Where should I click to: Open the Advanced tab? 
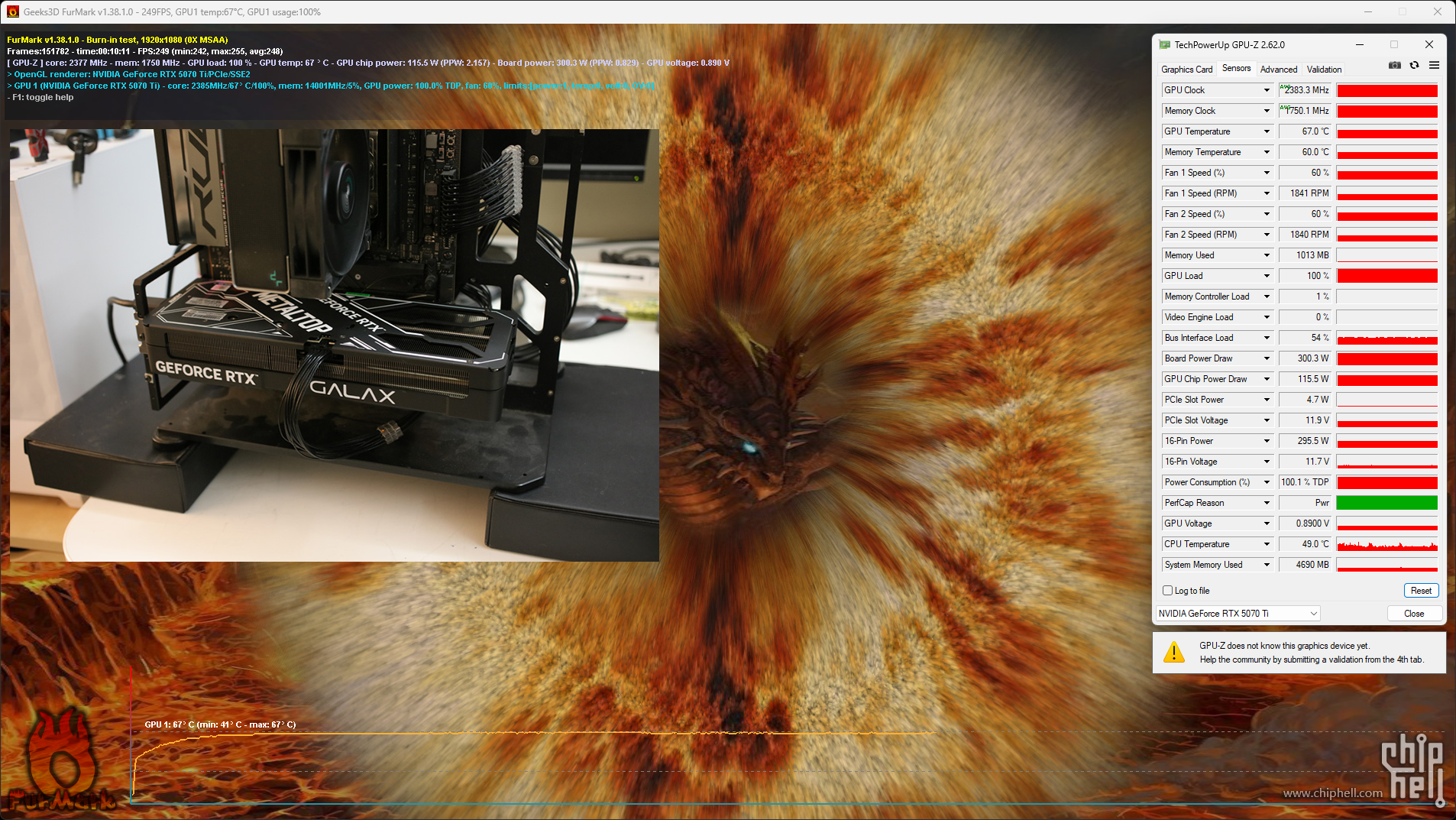tap(1279, 70)
